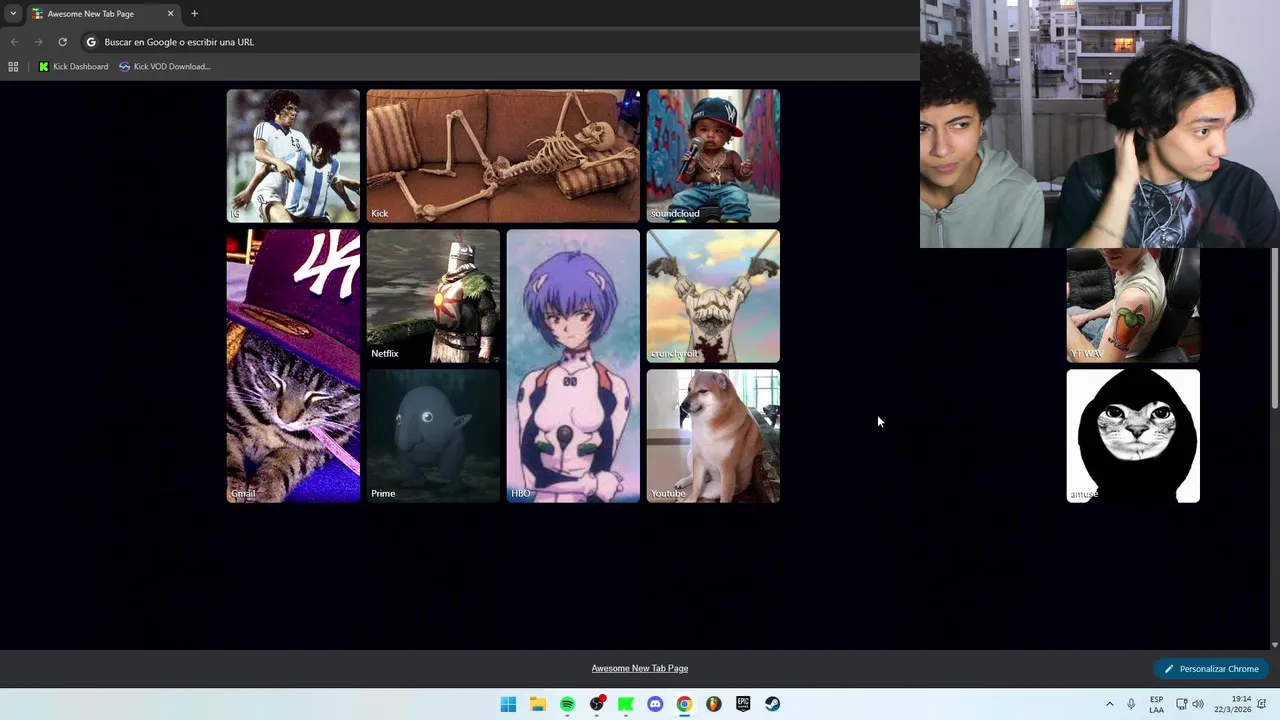The image size is (1280, 720).
Task: Open the Chrome apps grid shortcut
Action: pos(13,67)
